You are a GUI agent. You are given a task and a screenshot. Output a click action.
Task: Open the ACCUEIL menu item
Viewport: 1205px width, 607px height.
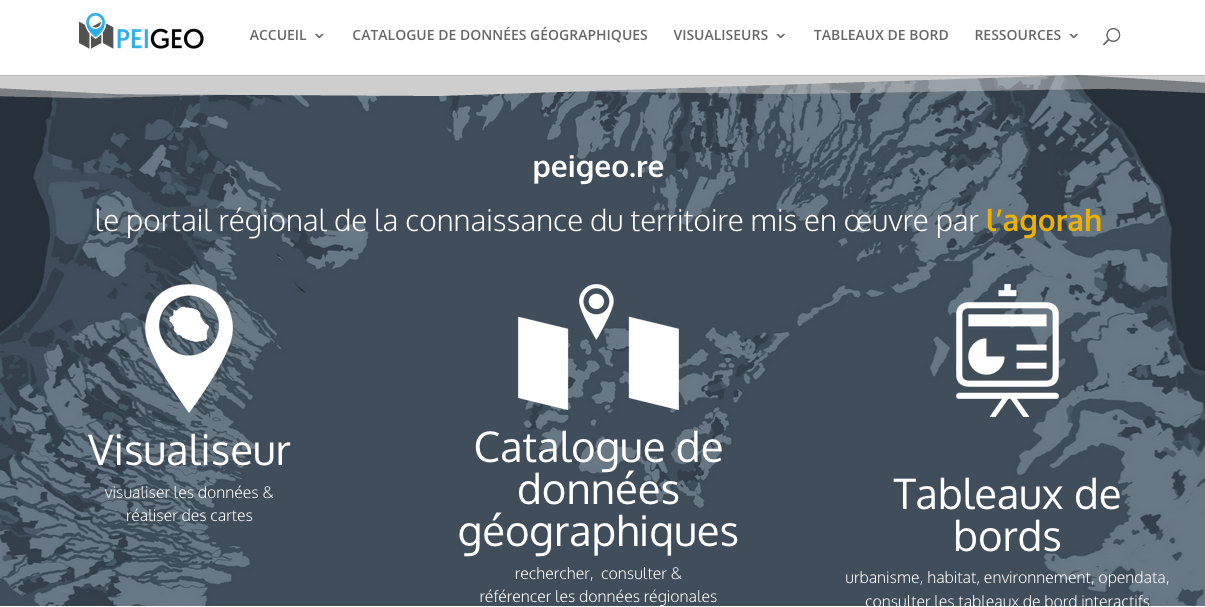pyautogui.click(x=278, y=35)
